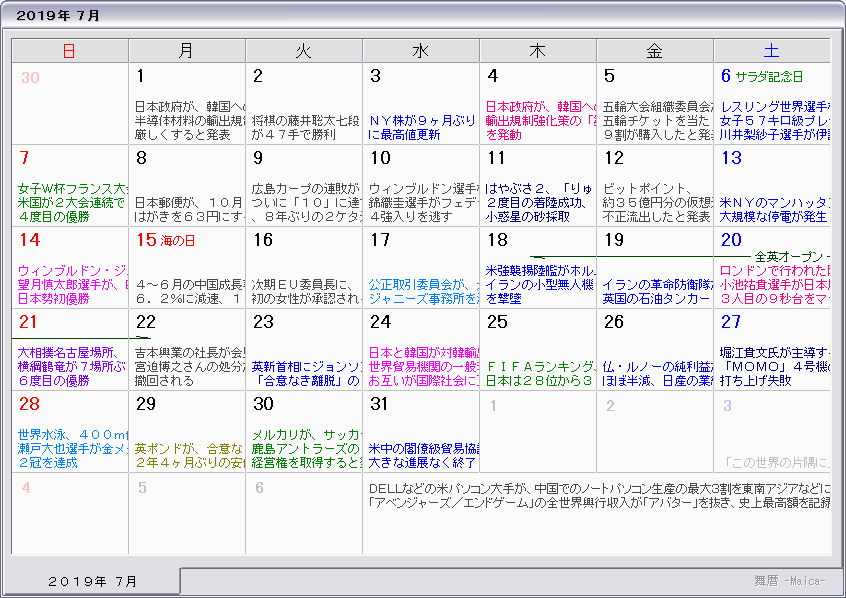Click the 舞暦 -Maica- label
846x598 pixels.
click(x=789, y=580)
